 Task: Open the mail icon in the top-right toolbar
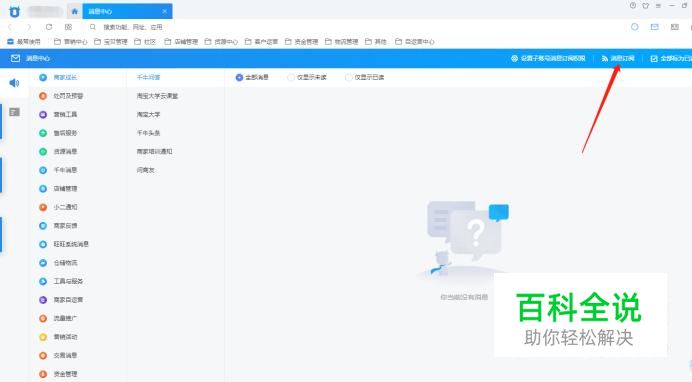point(654,27)
